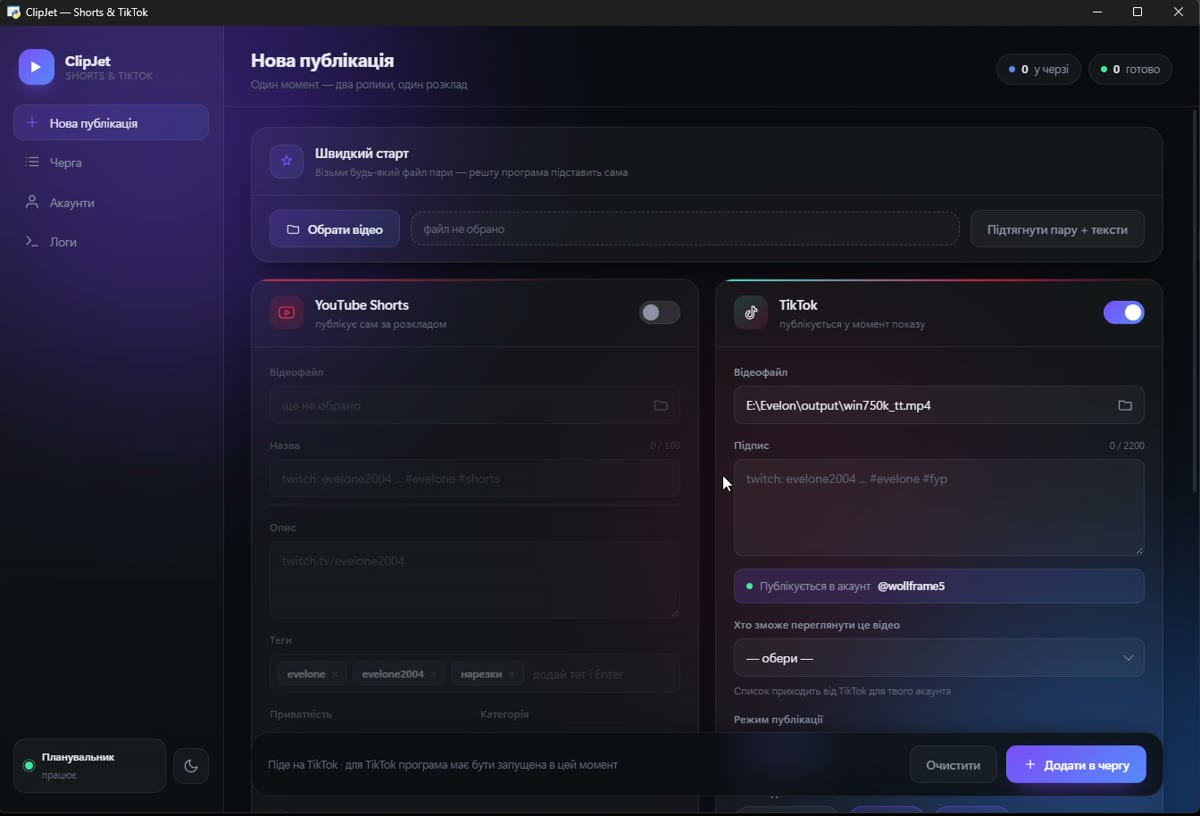
Task: Open Акаунти in the sidebar
Action: 111,202
